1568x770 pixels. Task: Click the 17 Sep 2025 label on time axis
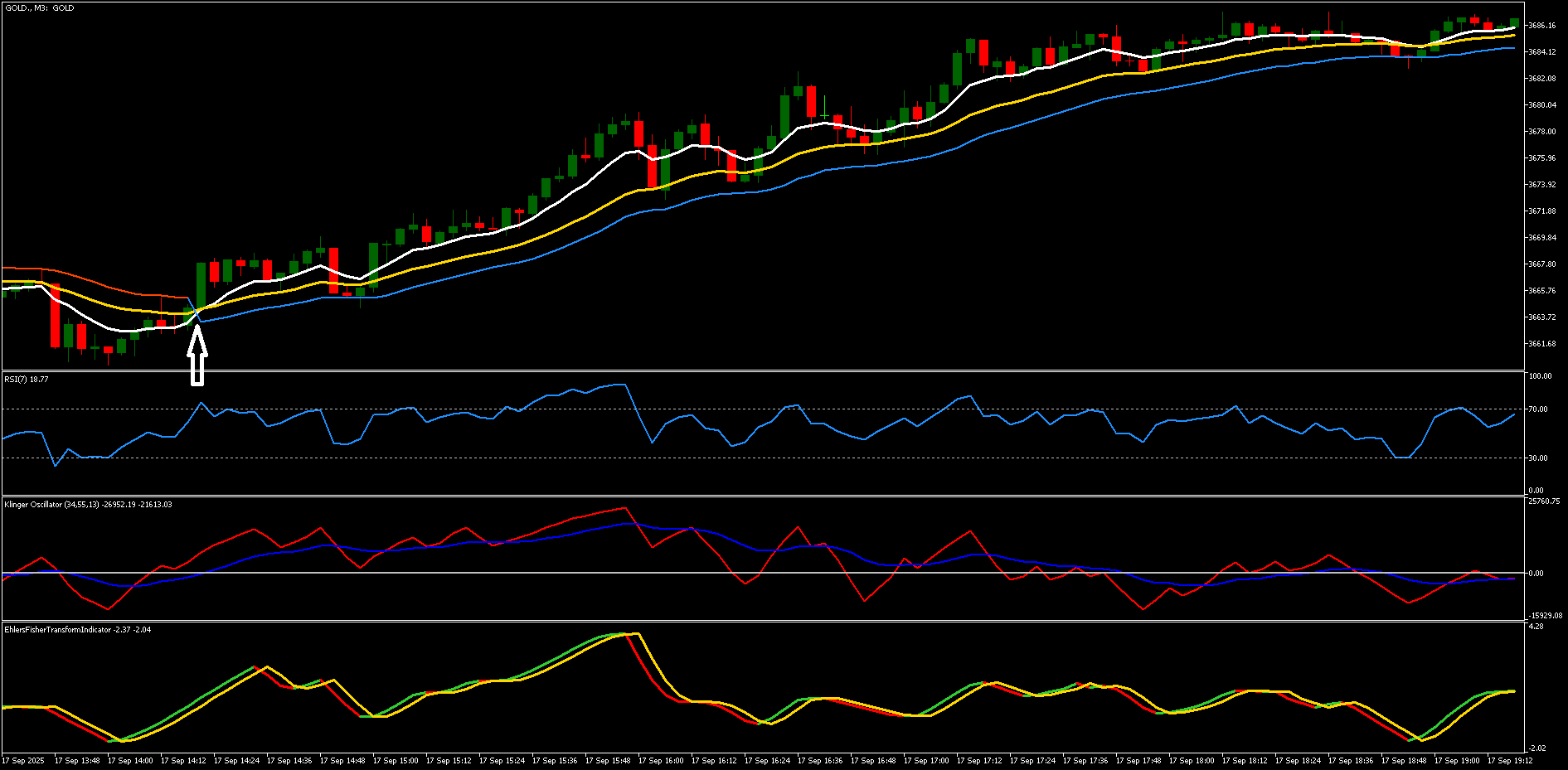pyautogui.click(x=23, y=758)
